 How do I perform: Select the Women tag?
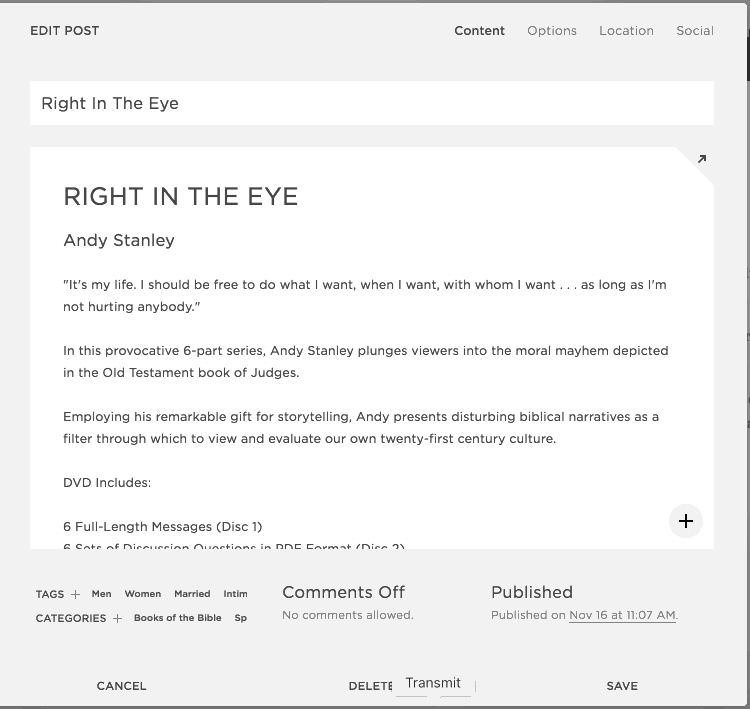tap(143, 594)
